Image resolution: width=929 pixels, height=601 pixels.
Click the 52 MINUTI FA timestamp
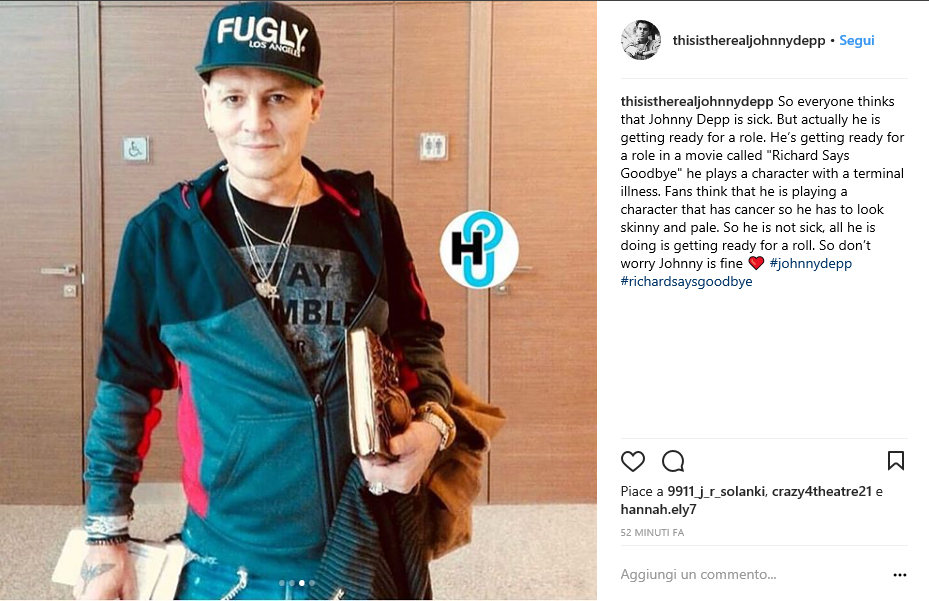(x=652, y=532)
